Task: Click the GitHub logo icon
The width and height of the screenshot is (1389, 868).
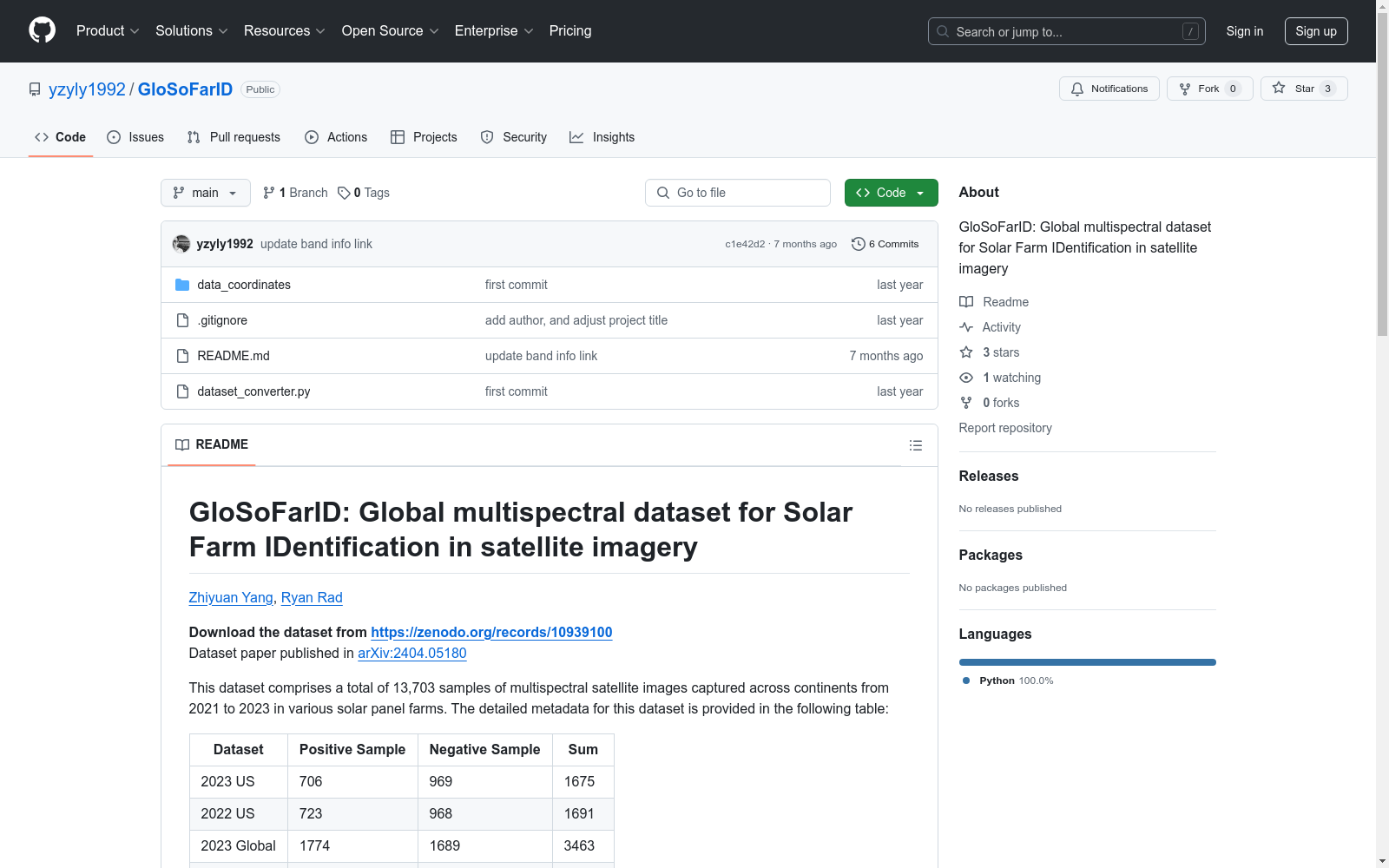Action: [x=42, y=30]
